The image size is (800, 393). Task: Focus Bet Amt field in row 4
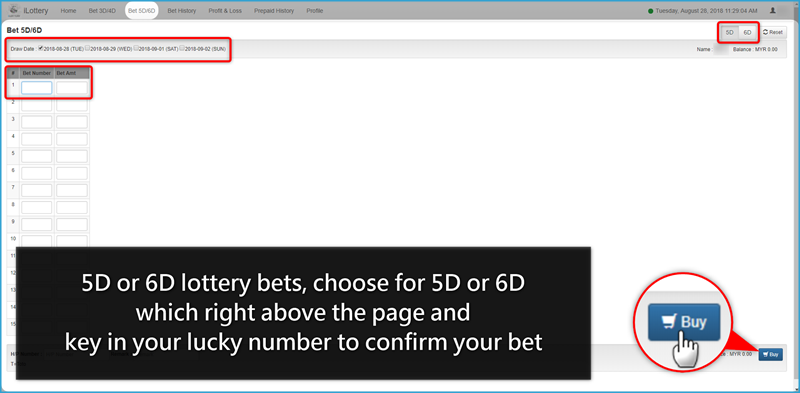[x=72, y=139]
